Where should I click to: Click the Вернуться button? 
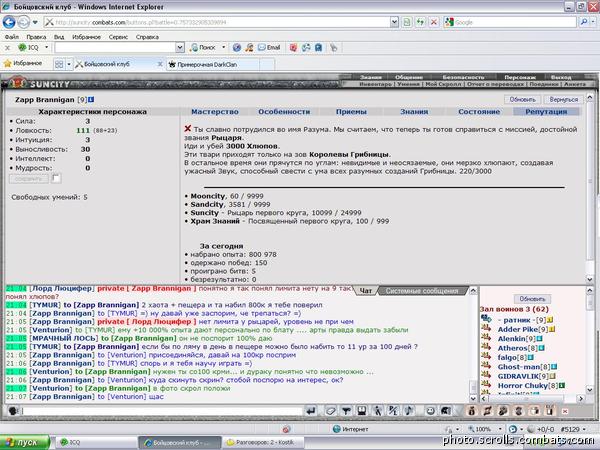coord(563,99)
